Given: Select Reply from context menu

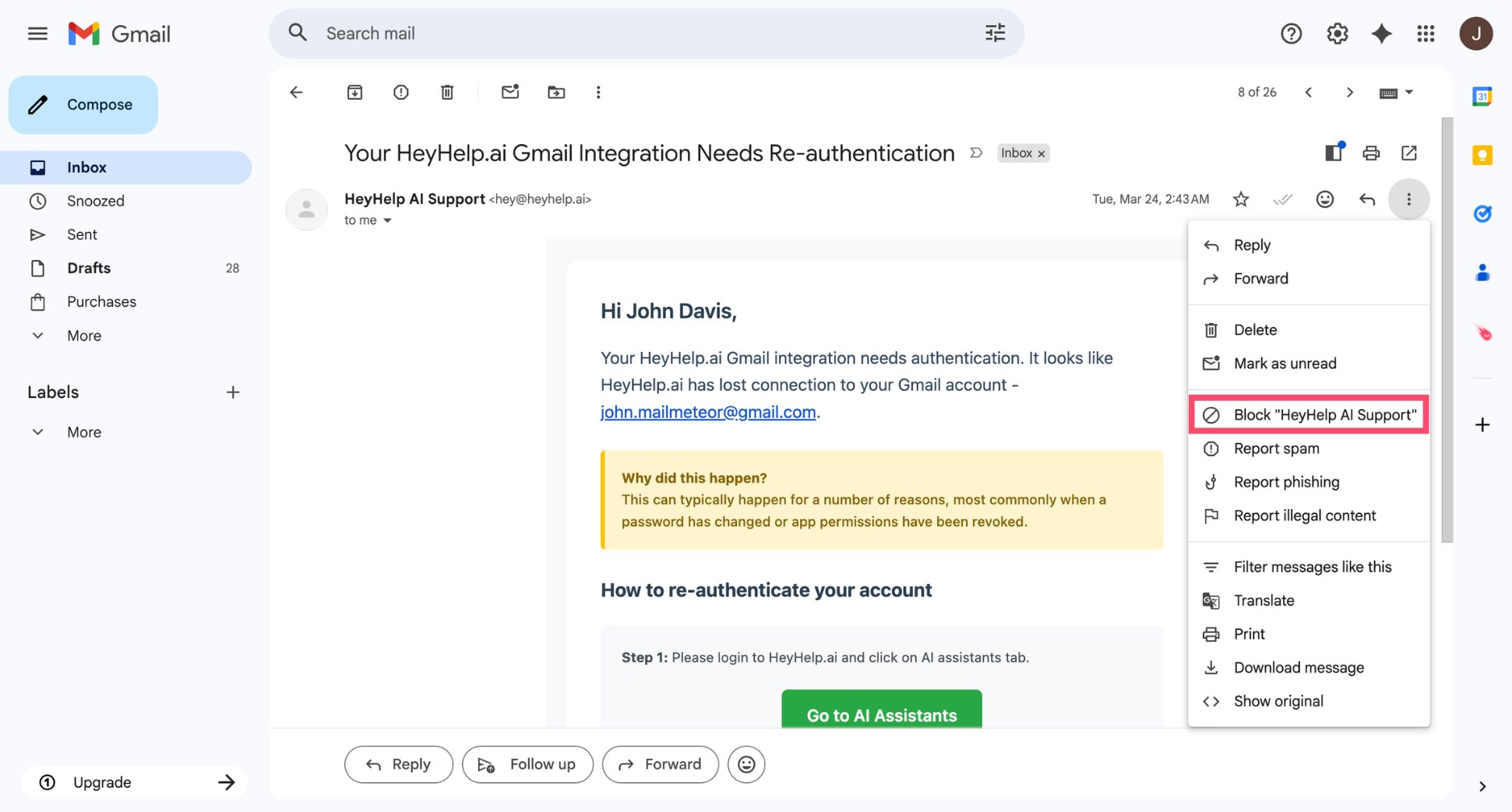Looking at the screenshot, I should (1309, 245).
